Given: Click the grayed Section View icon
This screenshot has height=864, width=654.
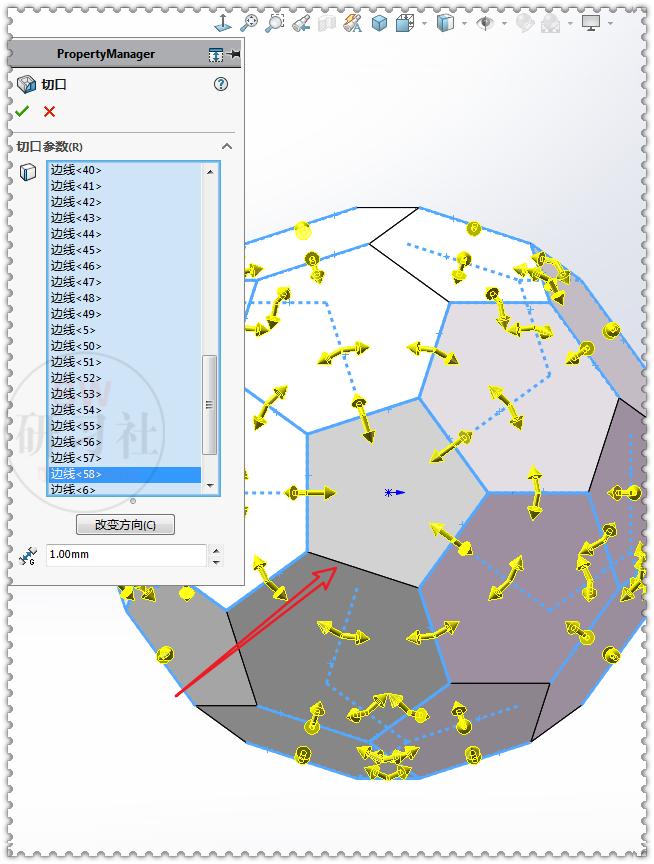Looking at the screenshot, I should click(x=327, y=23).
